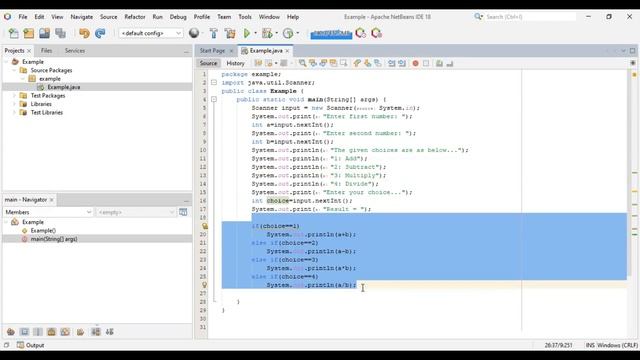This screenshot has height=360, width=640.
Task: Toggle Show Inherited Members in Navigator
Action: coord(11,332)
